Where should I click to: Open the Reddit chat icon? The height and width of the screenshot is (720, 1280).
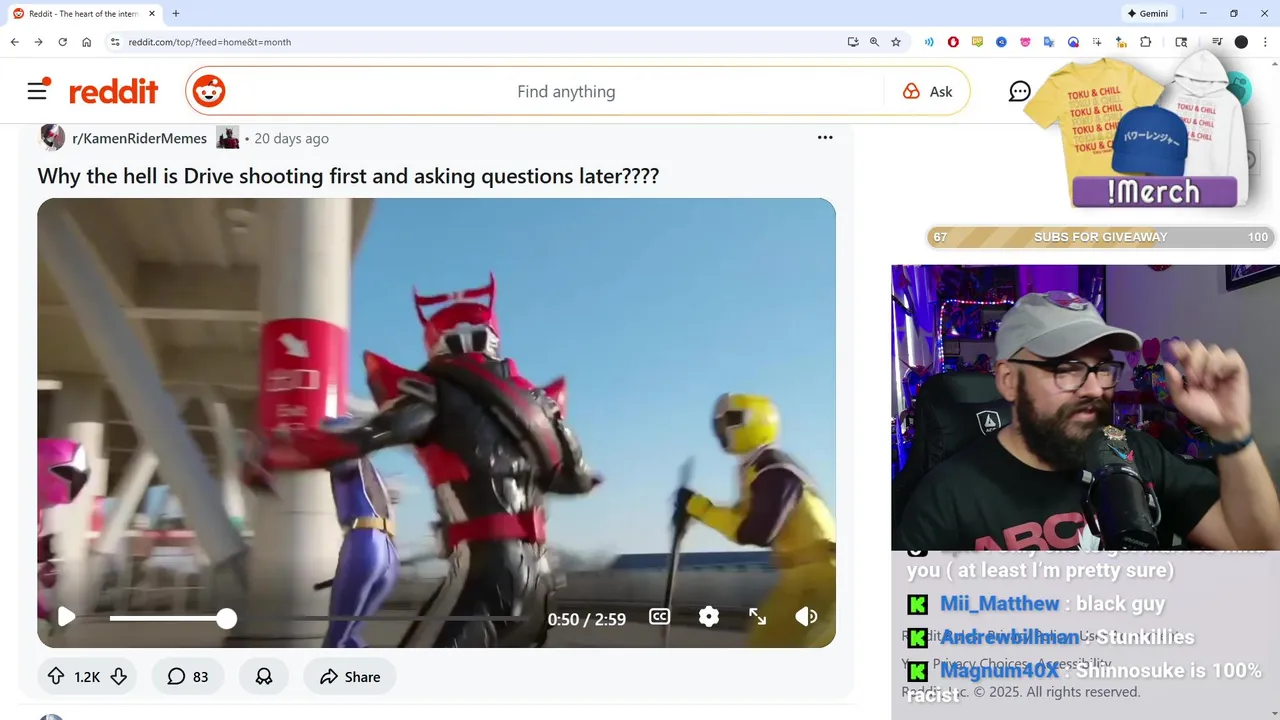(1020, 92)
